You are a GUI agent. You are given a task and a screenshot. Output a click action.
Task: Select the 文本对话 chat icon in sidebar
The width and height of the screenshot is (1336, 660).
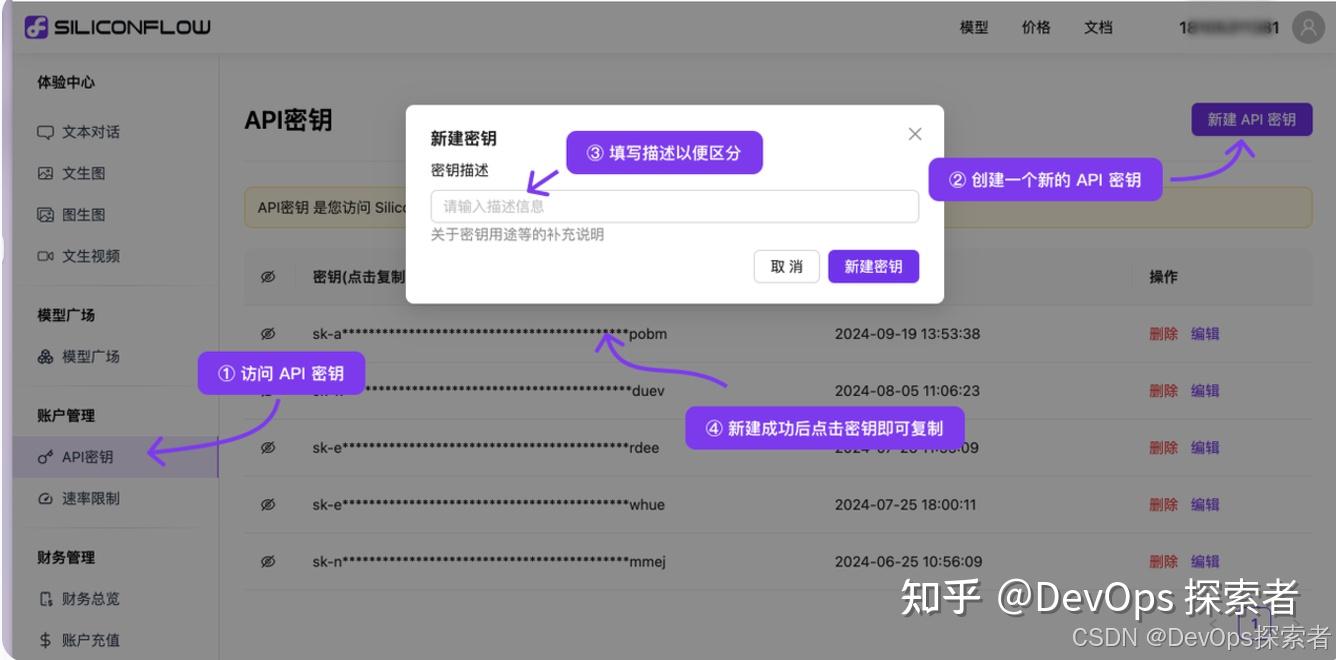[46, 131]
